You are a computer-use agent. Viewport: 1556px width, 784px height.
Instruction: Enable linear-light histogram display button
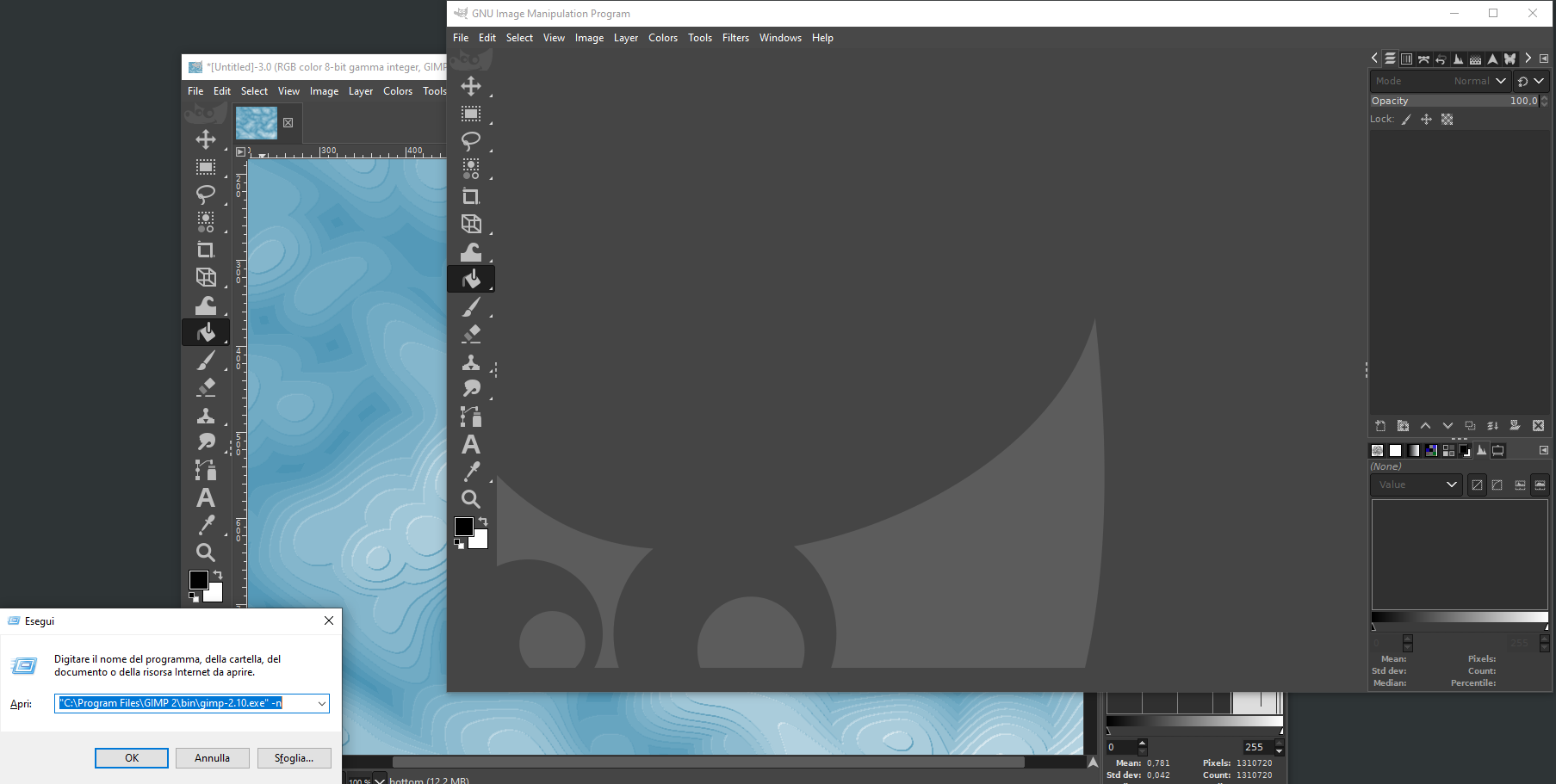coord(1477,485)
